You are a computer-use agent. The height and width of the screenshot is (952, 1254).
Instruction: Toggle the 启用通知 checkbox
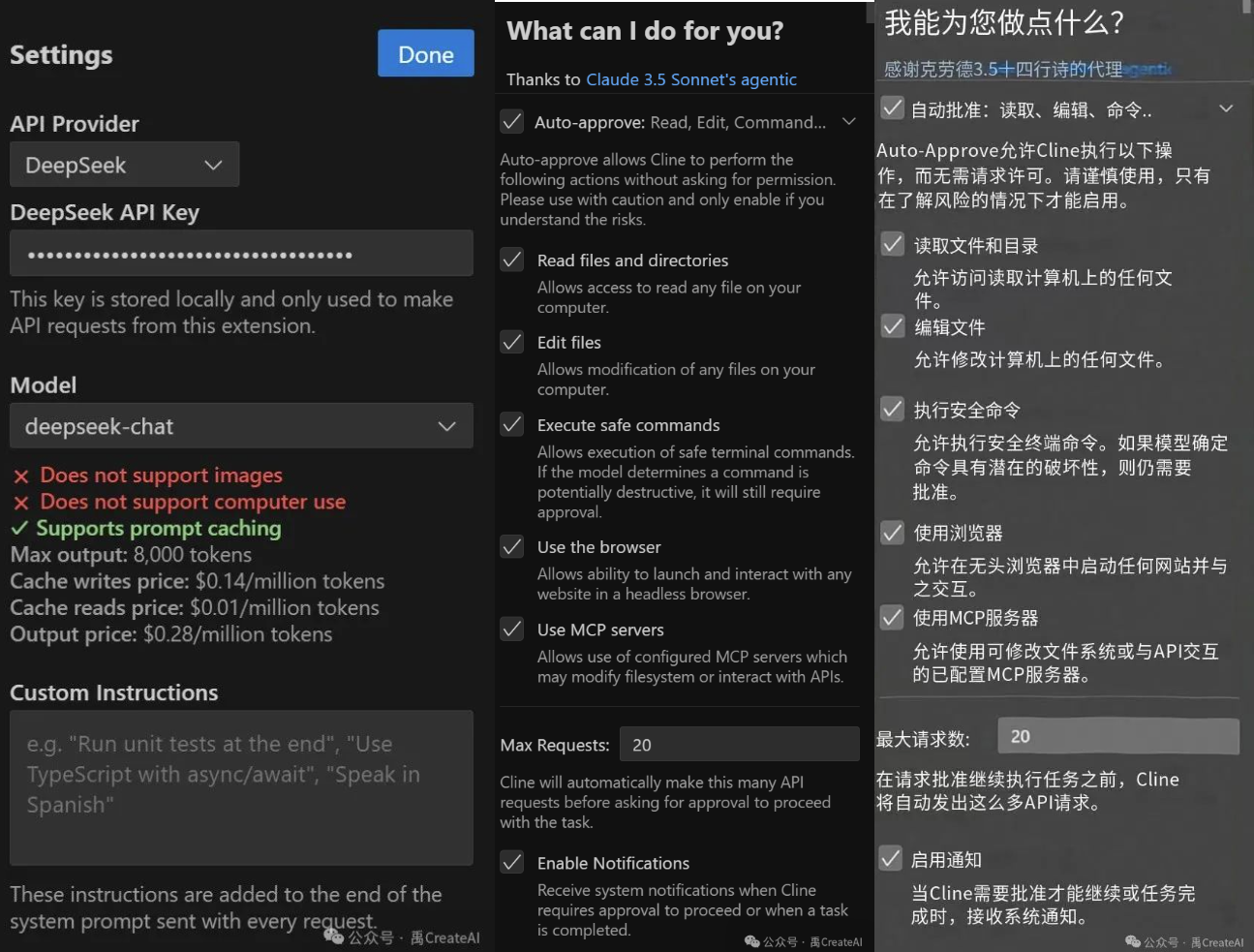pyautogui.click(x=891, y=858)
